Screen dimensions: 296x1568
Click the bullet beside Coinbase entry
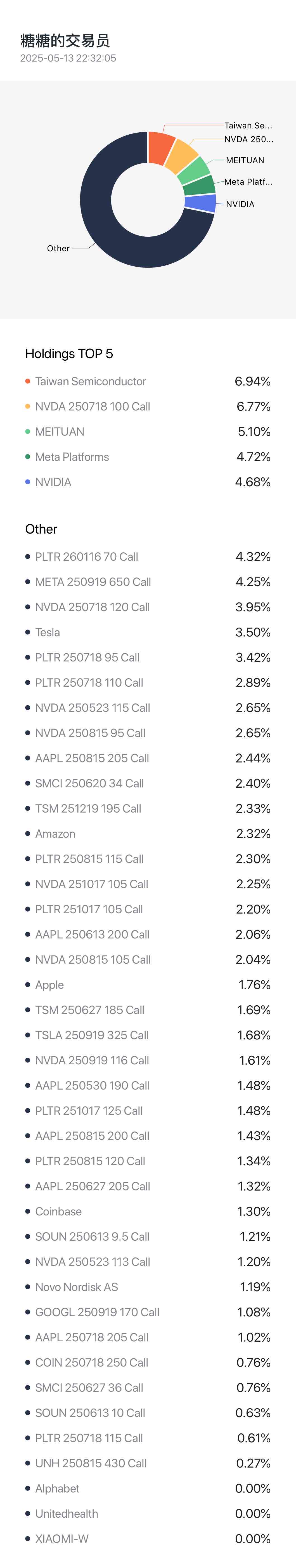[x=27, y=1211]
